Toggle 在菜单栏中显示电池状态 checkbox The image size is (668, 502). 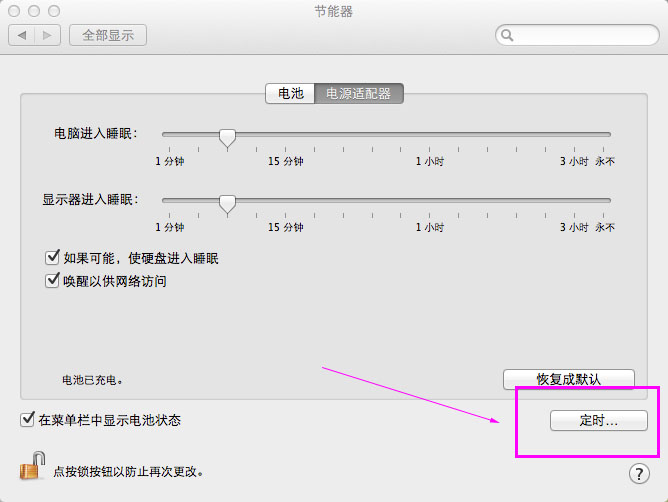point(27,419)
